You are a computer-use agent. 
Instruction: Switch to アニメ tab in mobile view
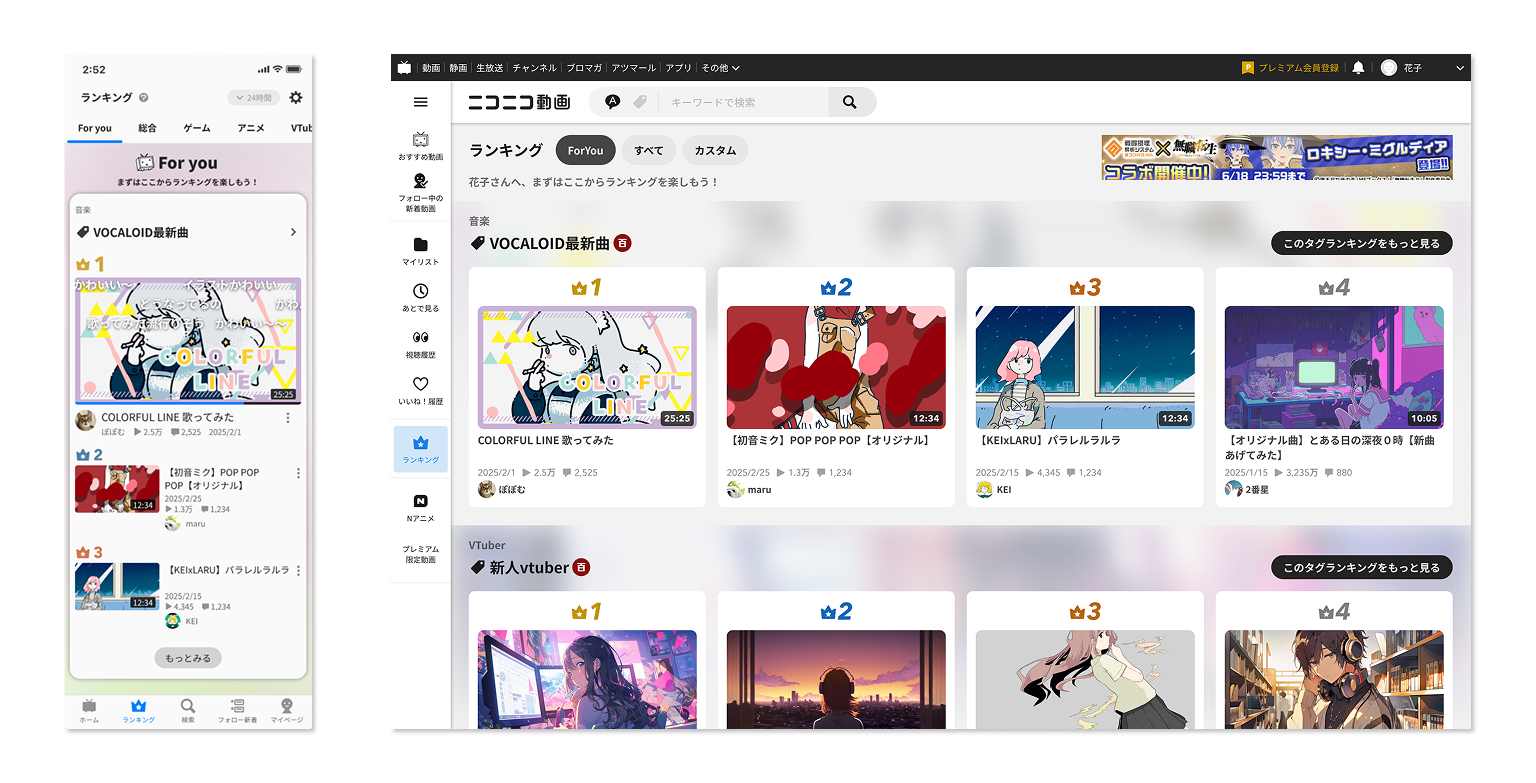(x=251, y=128)
